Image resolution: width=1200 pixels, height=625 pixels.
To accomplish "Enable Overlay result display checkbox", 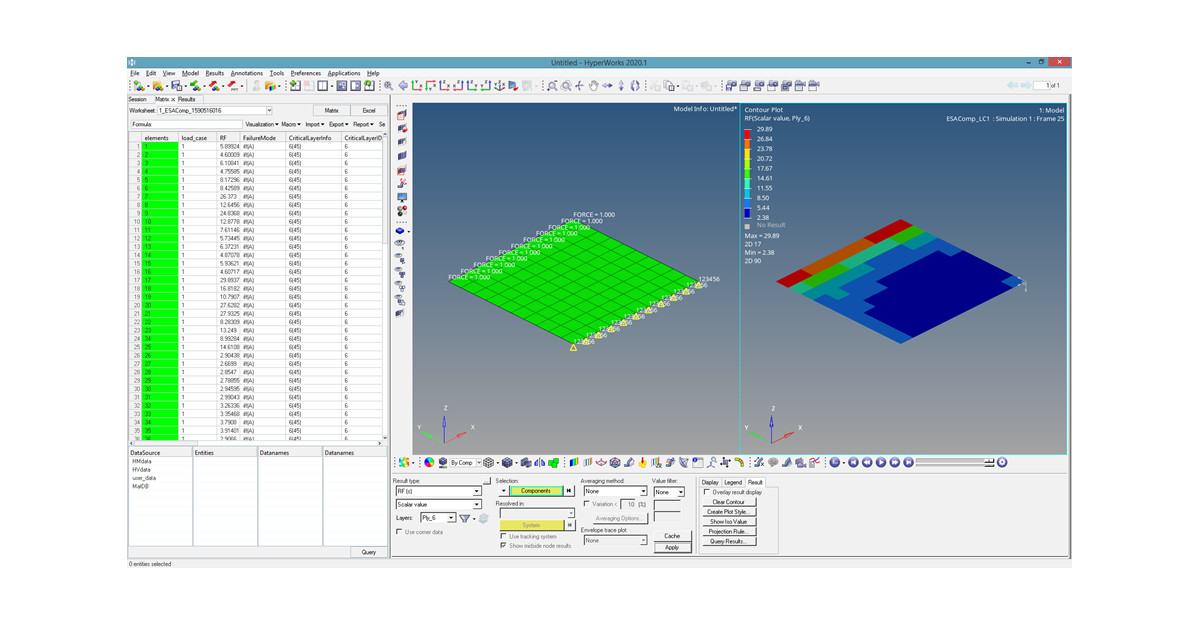I will pos(708,492).
